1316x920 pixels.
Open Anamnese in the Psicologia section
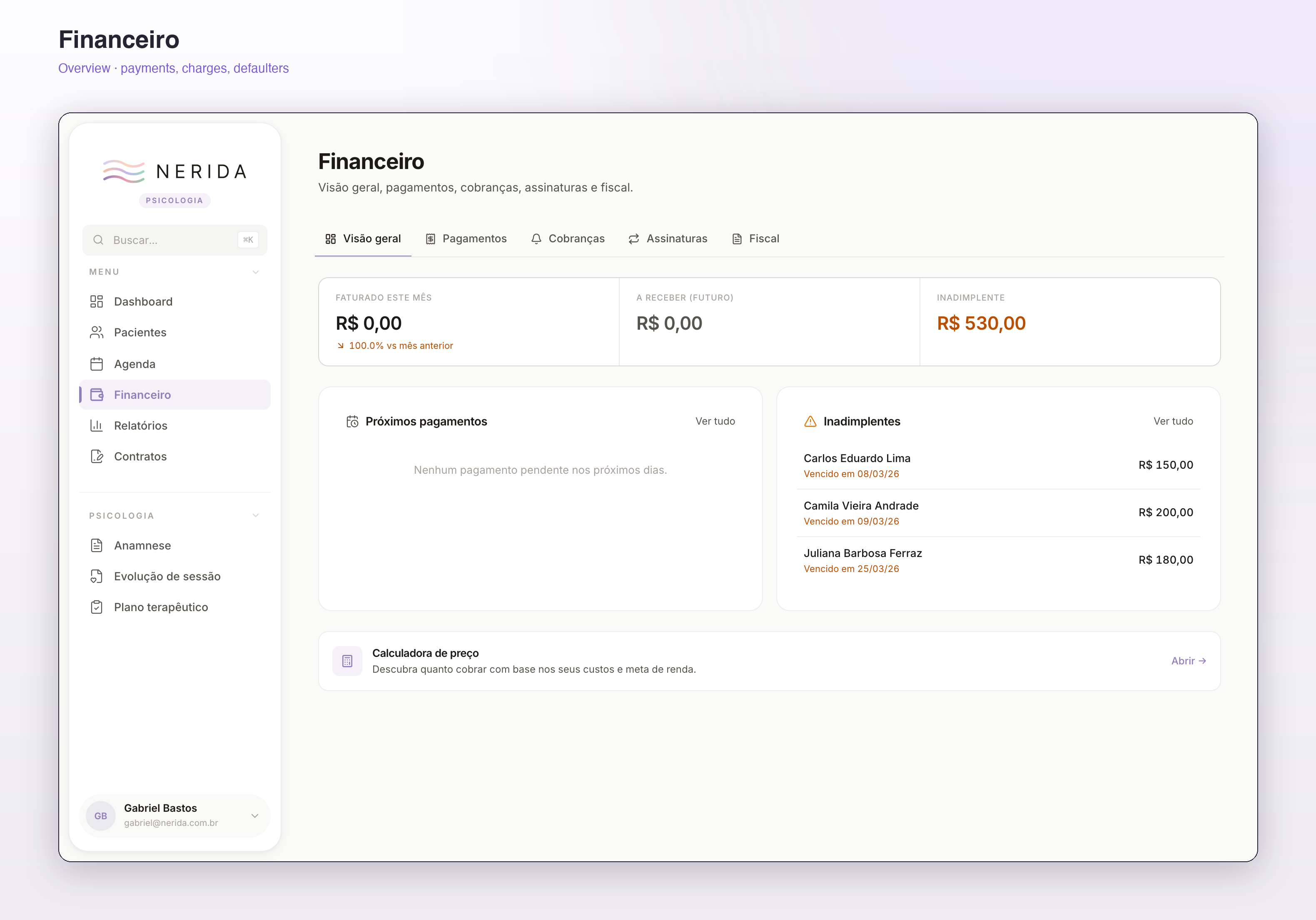point(175,545)
